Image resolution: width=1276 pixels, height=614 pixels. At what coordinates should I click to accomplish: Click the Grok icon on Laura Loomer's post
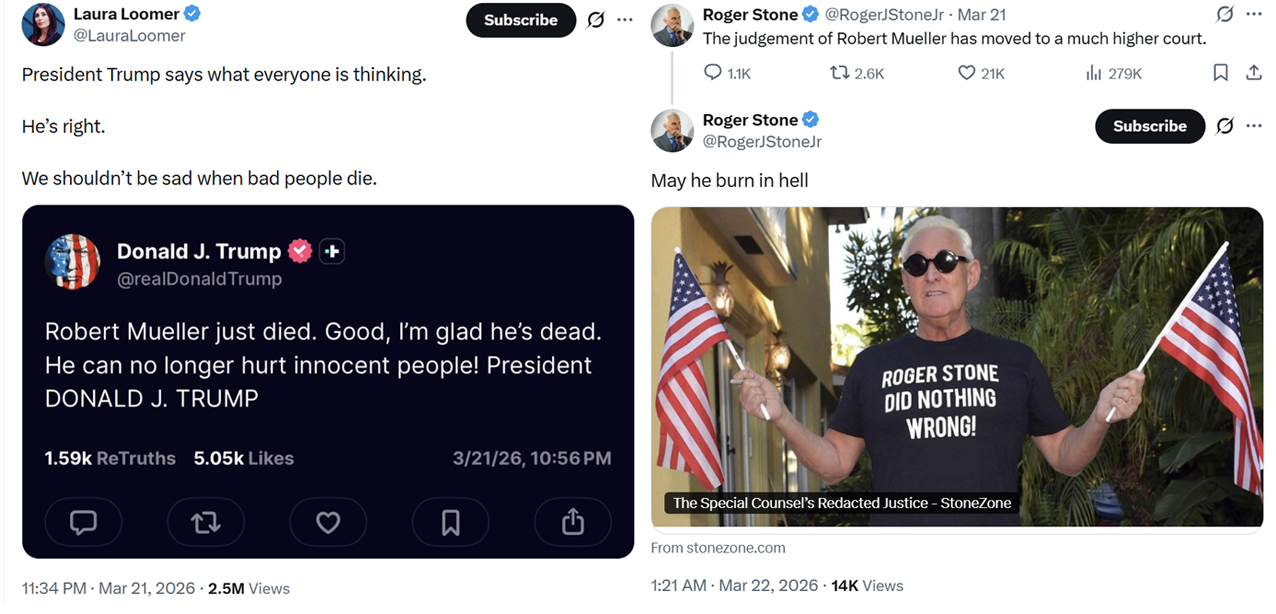[596, 20]
